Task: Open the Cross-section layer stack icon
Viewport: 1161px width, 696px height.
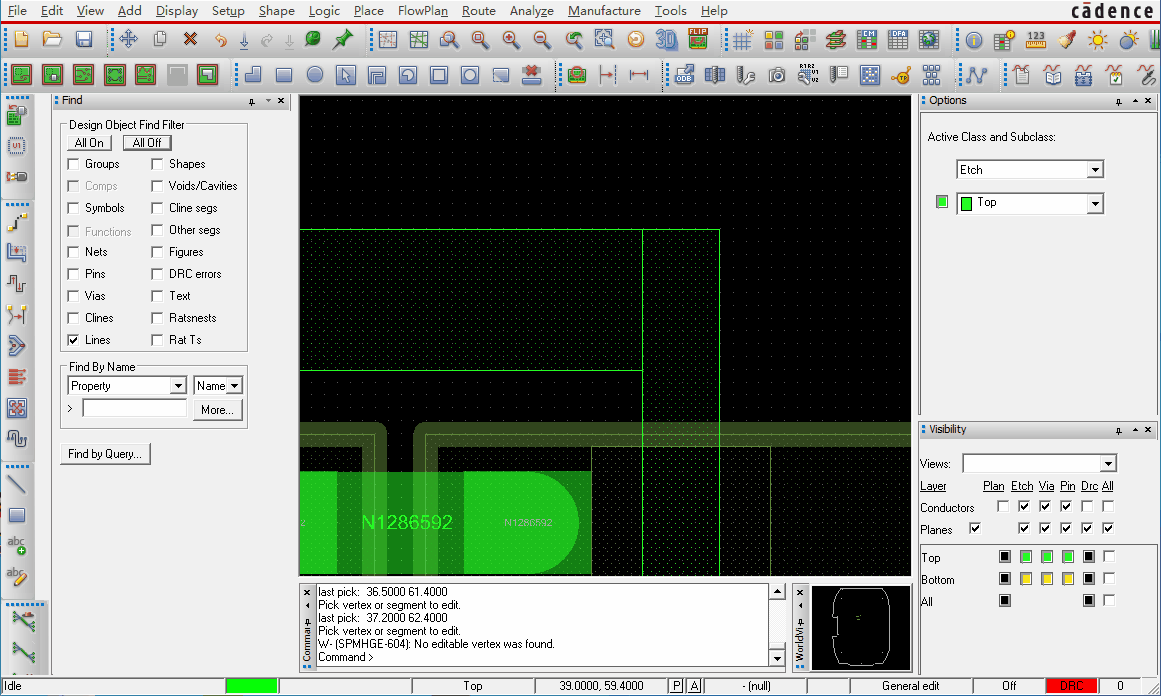Action: pos(836,39)
